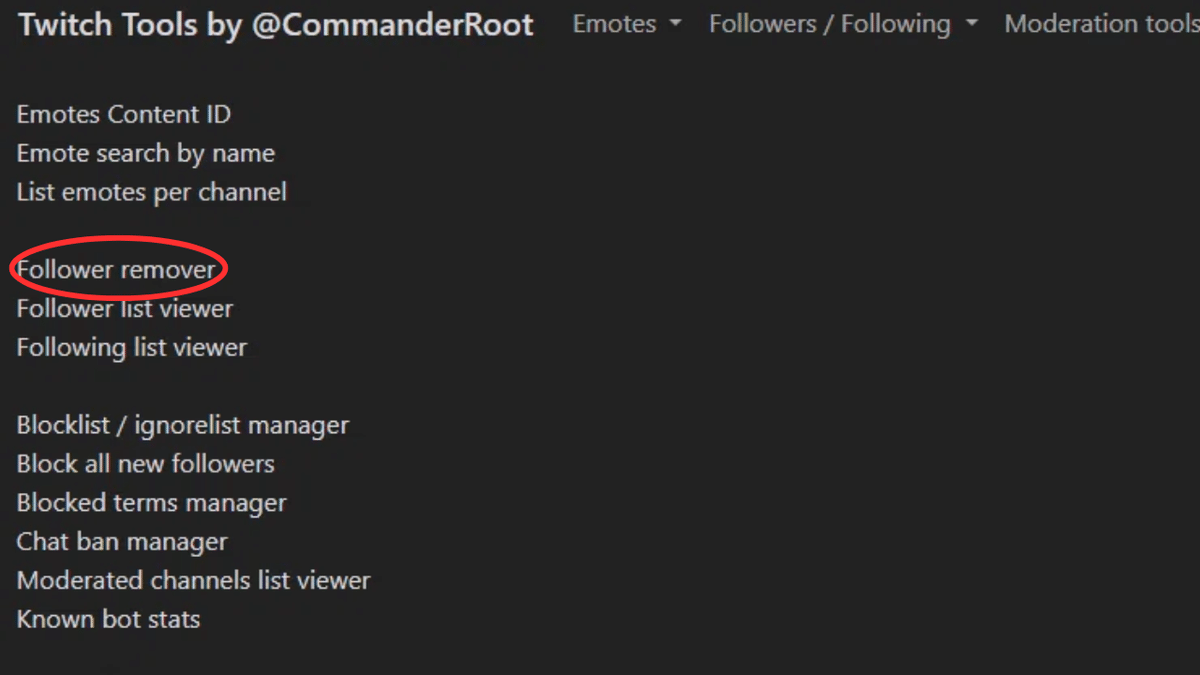Open Moderated channels list viewer
This screenshot has height=675, width=1200.
coord(193,580)
